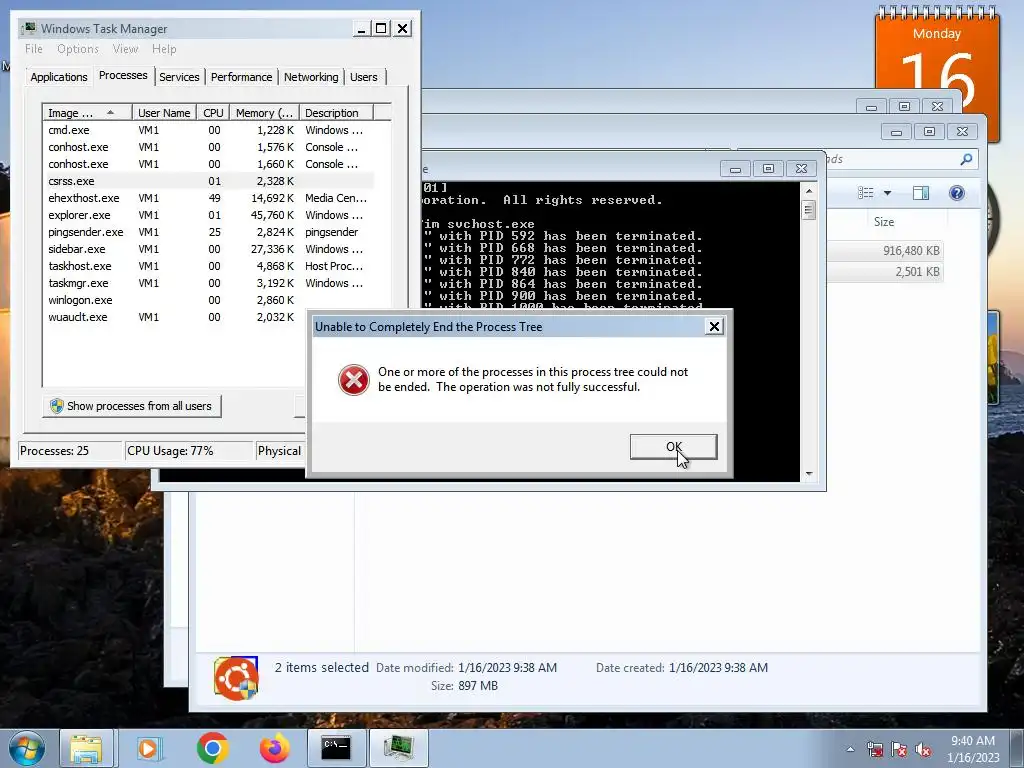Viewport: 1024px width, 768px height.
Task: Select the Processes tab
Action: [123, 75]
